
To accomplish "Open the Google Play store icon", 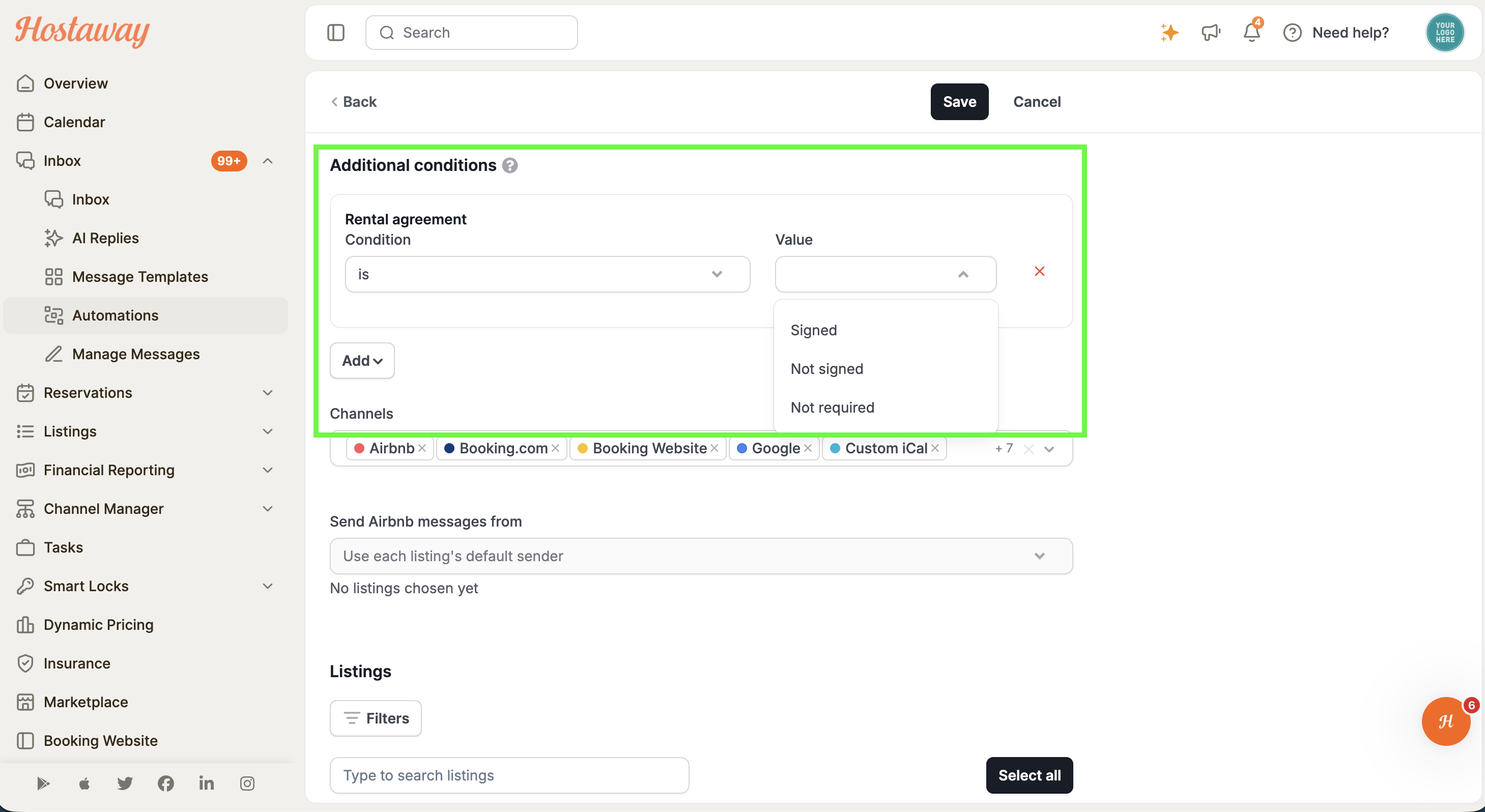I will click(43, 783).
